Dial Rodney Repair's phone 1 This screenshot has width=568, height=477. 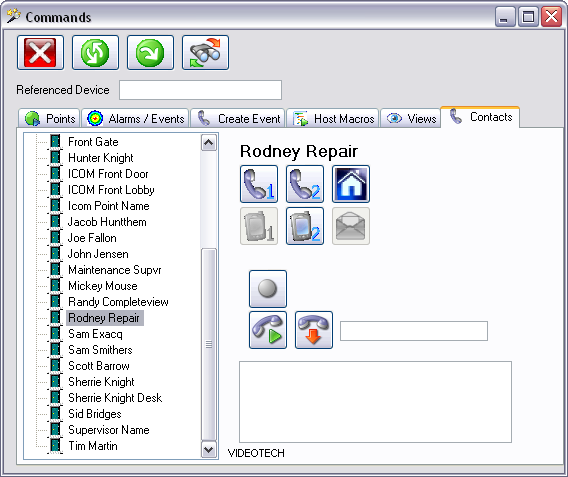tap(259, 184)
